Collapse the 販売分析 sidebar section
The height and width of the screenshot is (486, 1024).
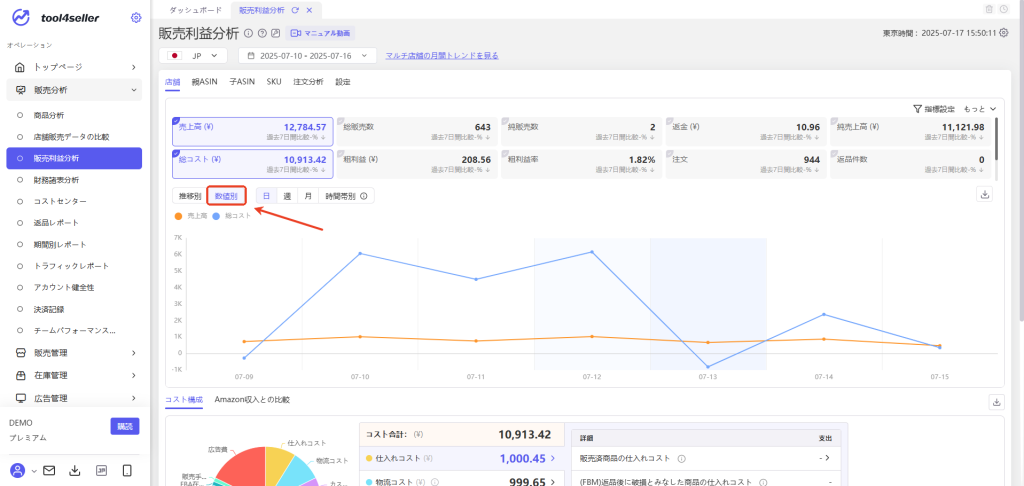[133, 90]
